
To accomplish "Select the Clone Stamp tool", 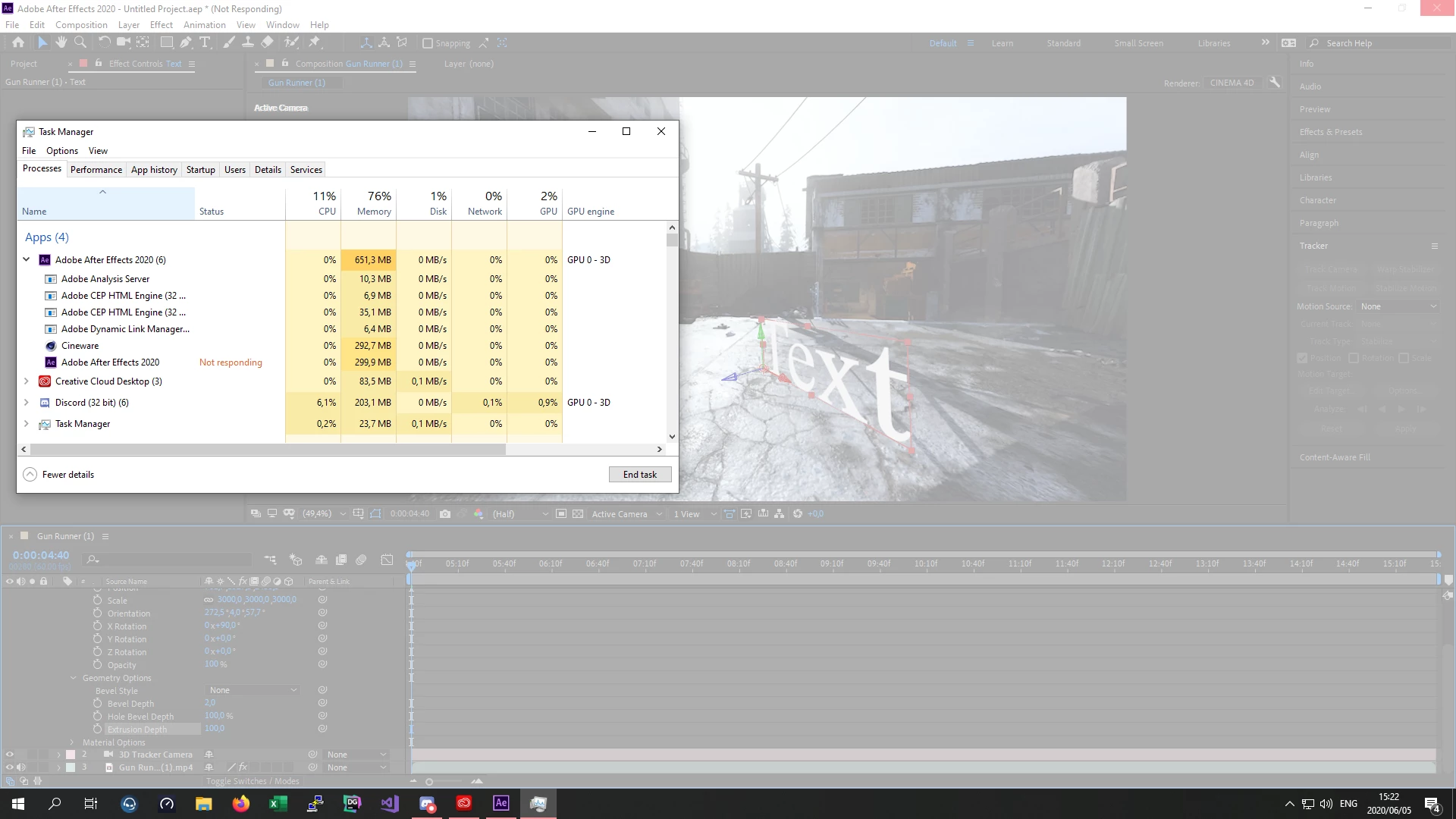I will click(x=248, y=42).
